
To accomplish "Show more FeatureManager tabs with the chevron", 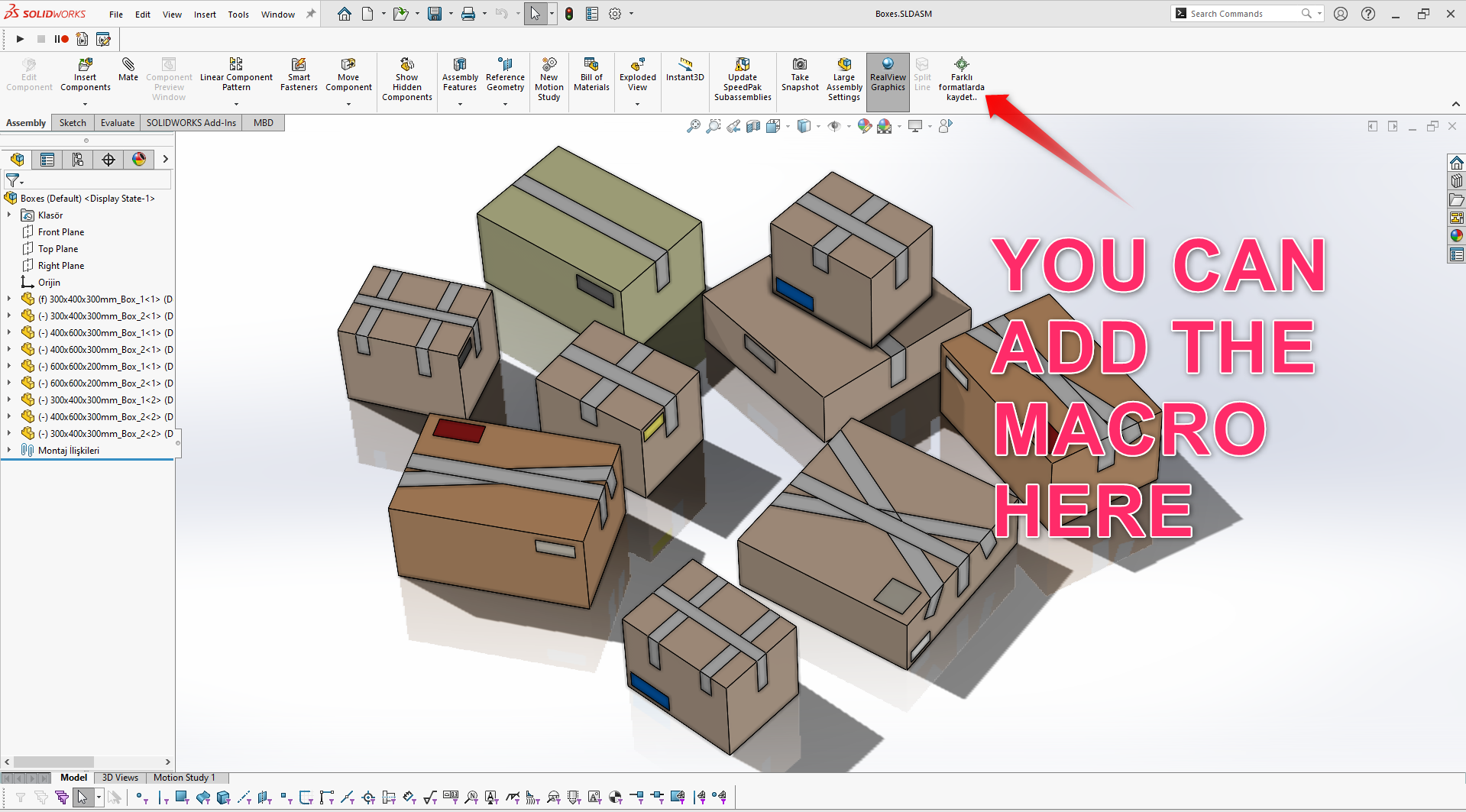I will tap(165, 159).
